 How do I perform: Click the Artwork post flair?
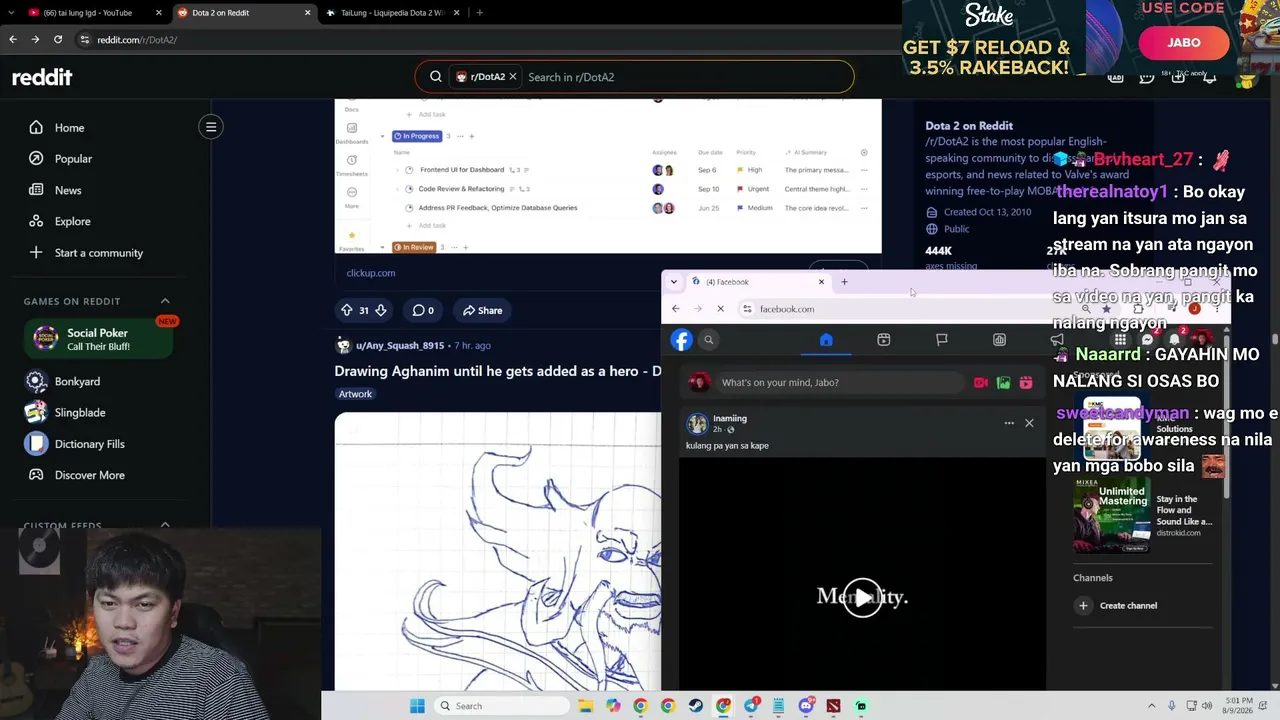[355, 394]
